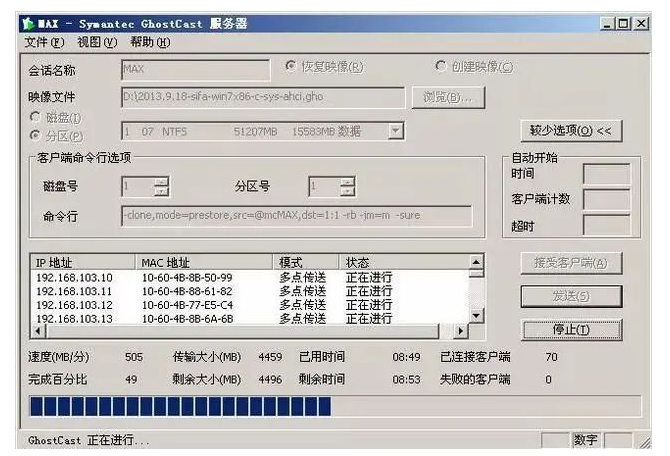Select the 恢复映像 radio button
Image resolution: width=670 pixels, height=456 pixels.
[291, 67]
